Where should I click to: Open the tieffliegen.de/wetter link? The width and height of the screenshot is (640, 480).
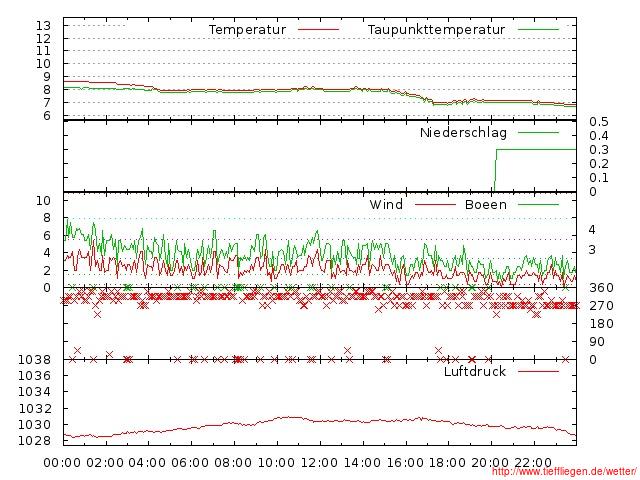point(563,472)
